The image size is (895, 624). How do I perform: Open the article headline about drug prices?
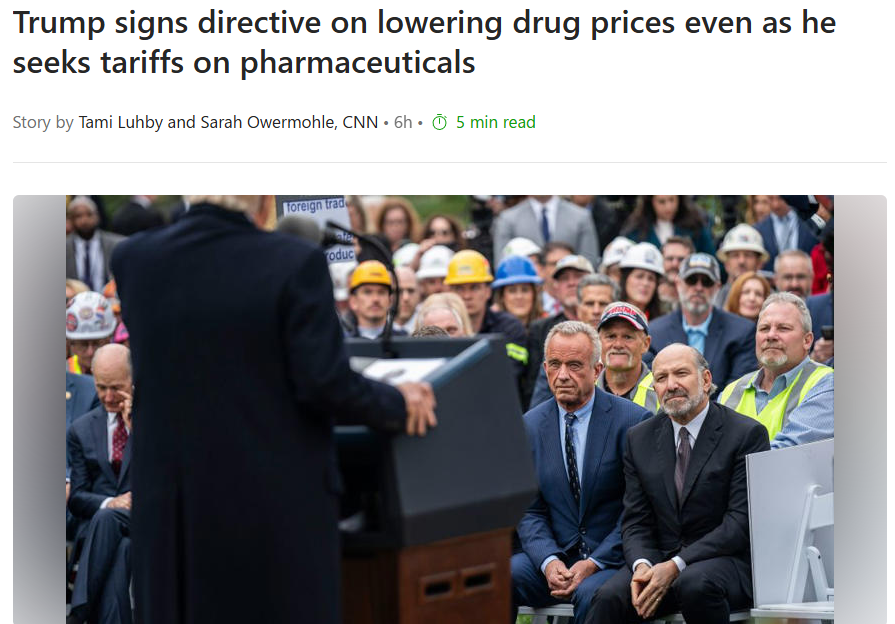(424, 43)
